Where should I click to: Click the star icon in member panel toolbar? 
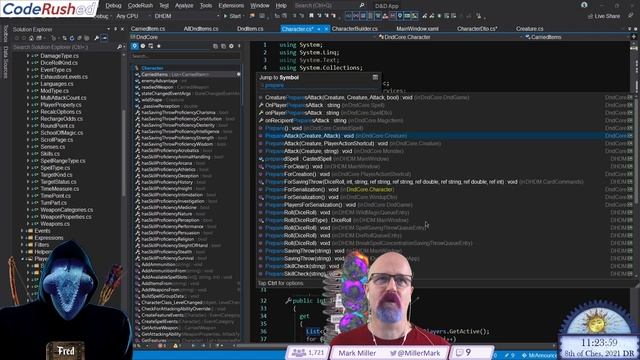point(159,46)
